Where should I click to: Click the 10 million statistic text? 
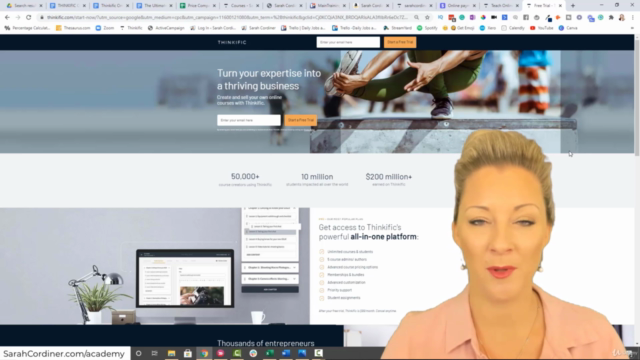317,177
